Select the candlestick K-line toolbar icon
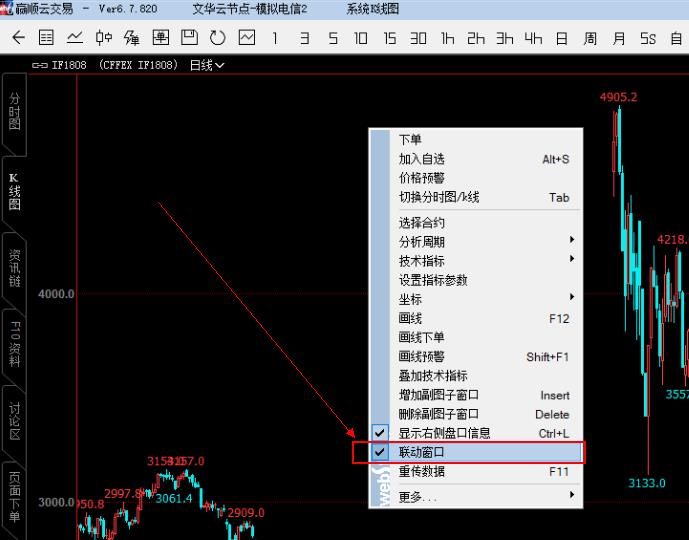Image resolution: width=689 pixels, height=540 pixels. point(103,38)
